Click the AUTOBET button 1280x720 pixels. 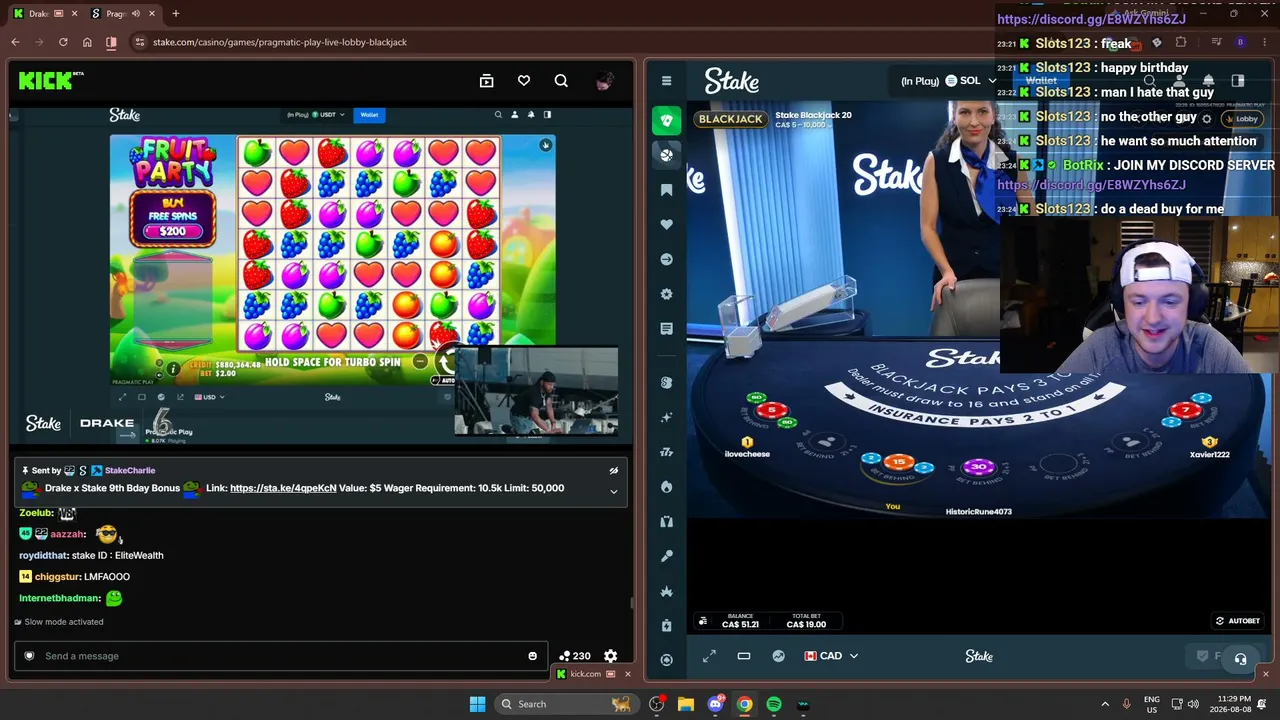[x=1238, y=621]
